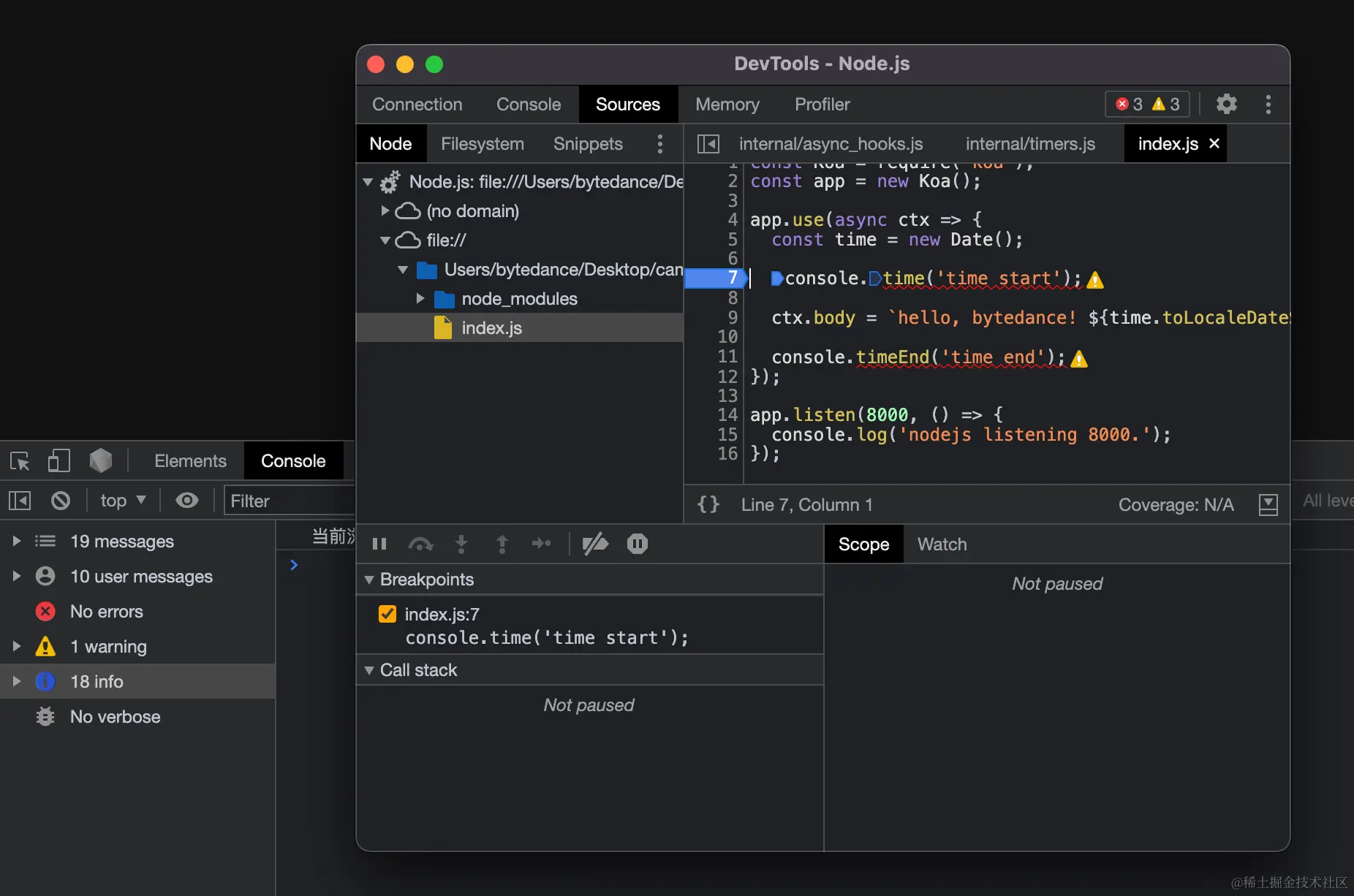Click the clear console icon
Image resolution: width=1354 pixels, height=896 pixels.
[61, 501]
